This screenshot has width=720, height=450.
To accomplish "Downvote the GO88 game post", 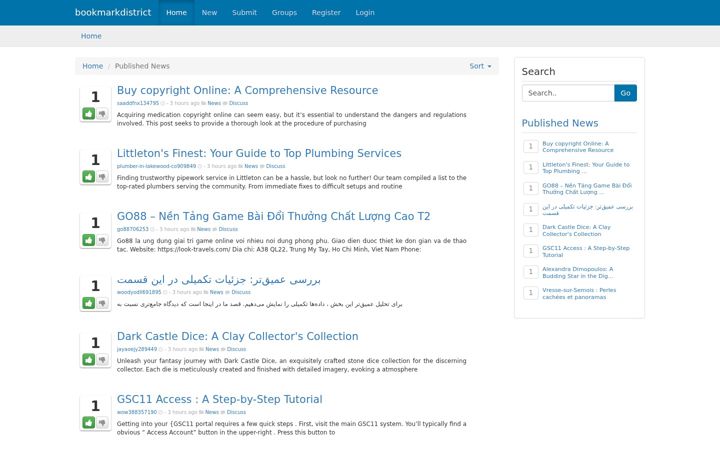I will pos(102,240).
